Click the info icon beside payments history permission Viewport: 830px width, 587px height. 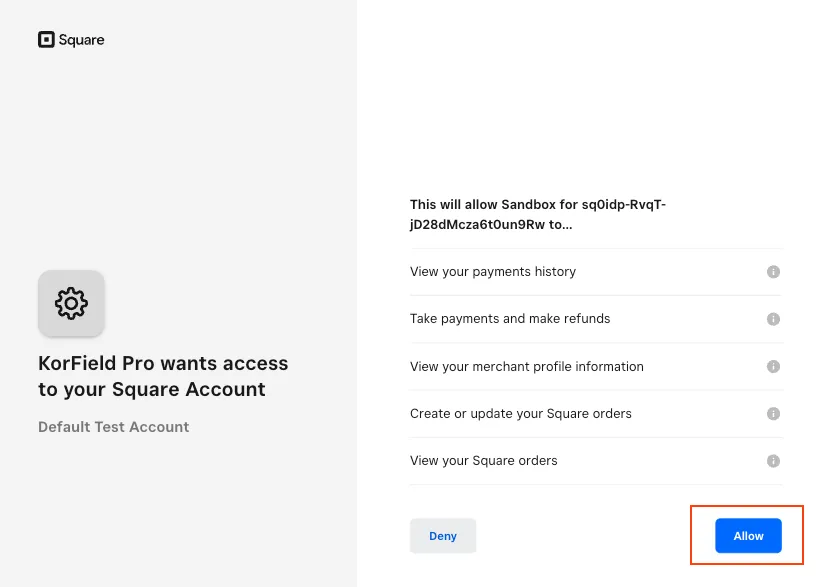pyautogui.click(x=773, y=271)
